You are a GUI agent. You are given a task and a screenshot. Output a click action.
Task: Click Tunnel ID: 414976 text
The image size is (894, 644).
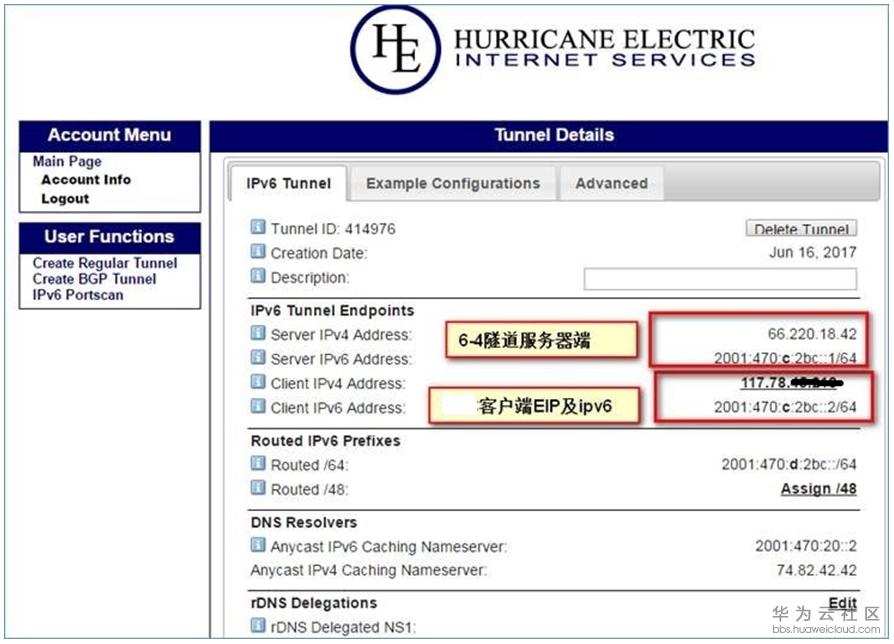[x=333, y=229]
